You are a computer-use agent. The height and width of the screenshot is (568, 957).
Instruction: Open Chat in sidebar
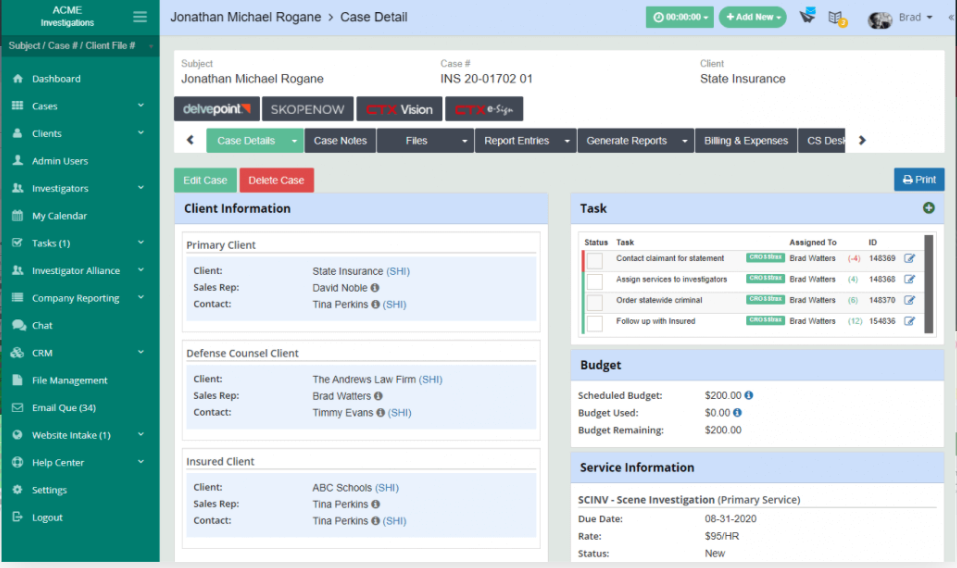pos(42,325)
